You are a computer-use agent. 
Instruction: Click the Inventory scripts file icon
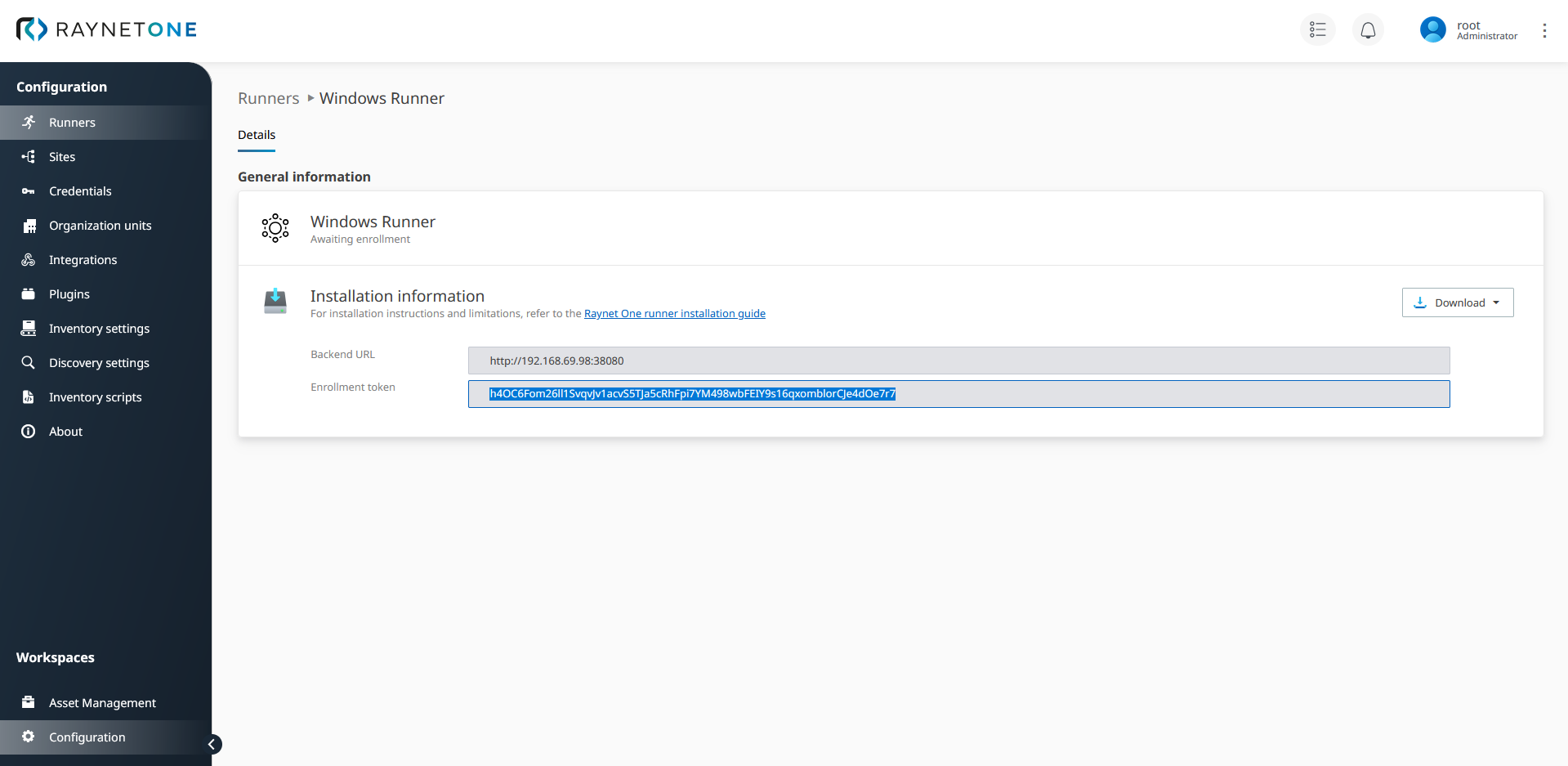(29, 396)
